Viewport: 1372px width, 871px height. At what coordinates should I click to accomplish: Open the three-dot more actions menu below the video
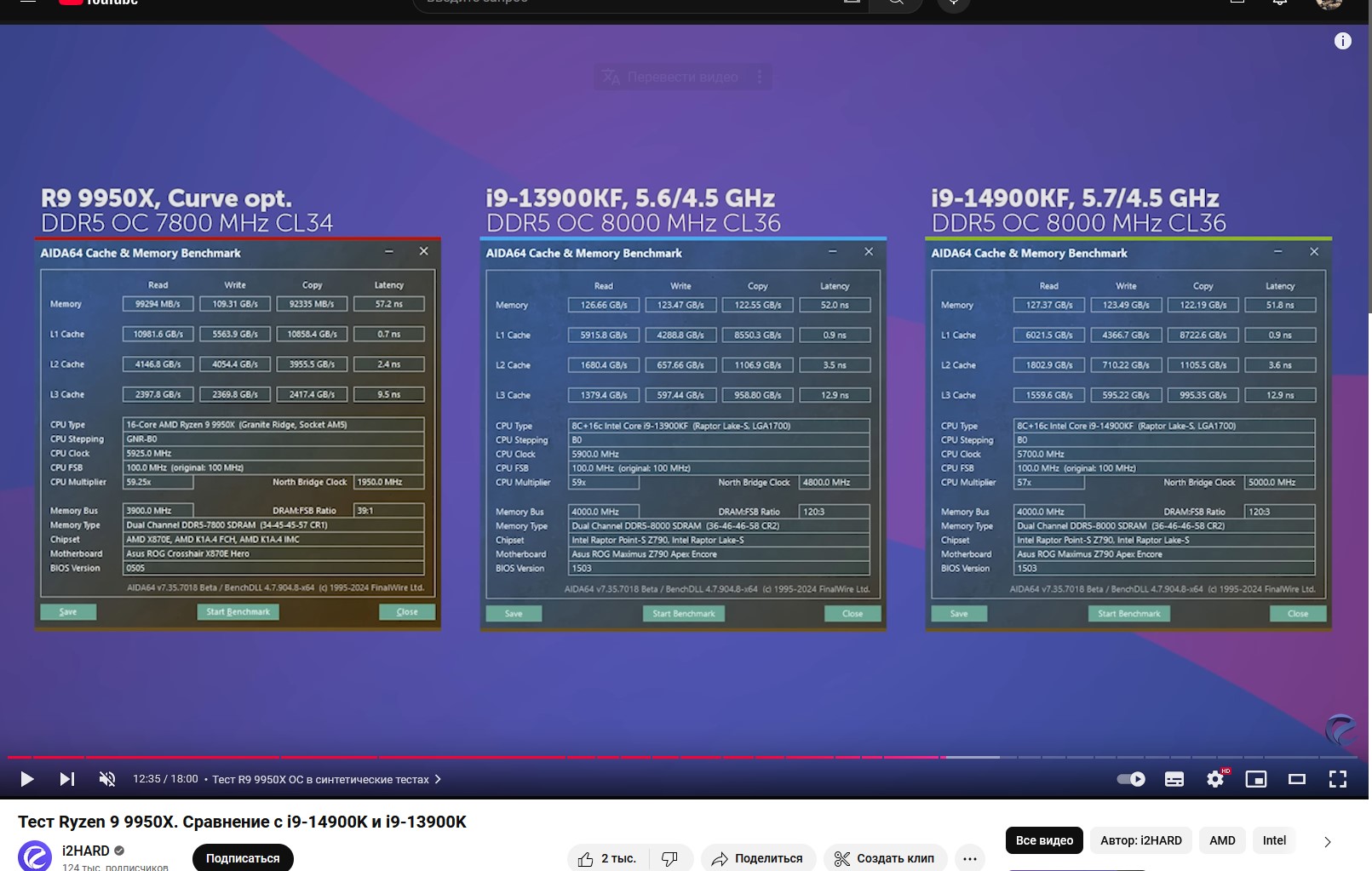[970, 858]
